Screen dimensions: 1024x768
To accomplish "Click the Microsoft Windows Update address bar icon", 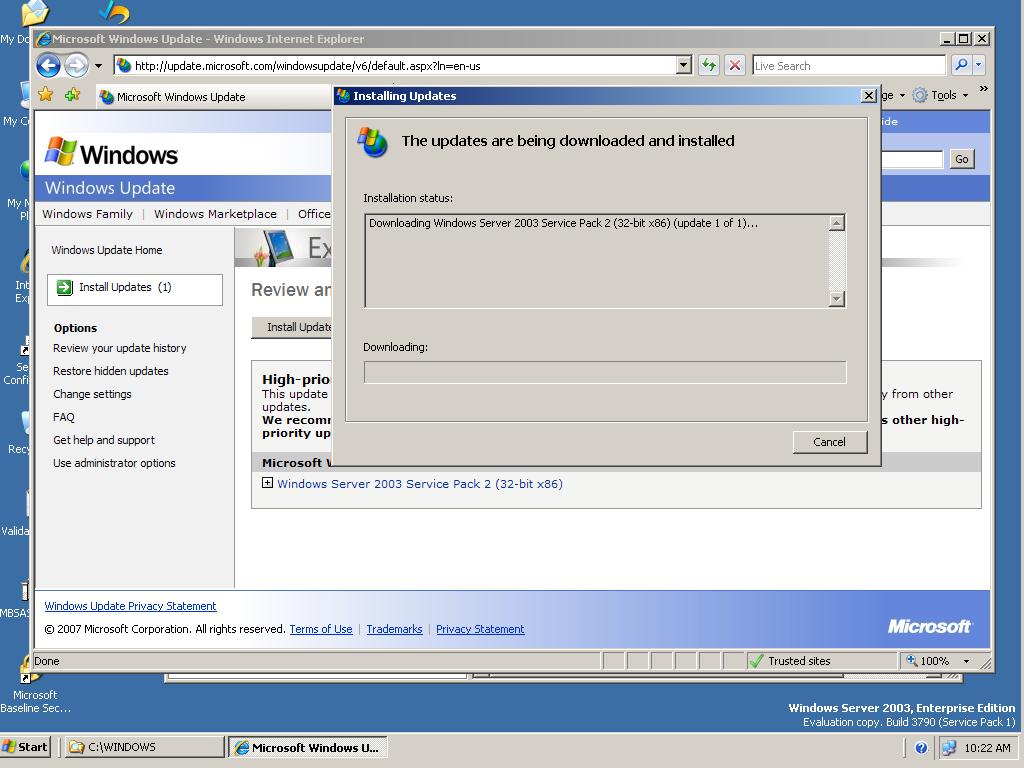I will (124, 65).
